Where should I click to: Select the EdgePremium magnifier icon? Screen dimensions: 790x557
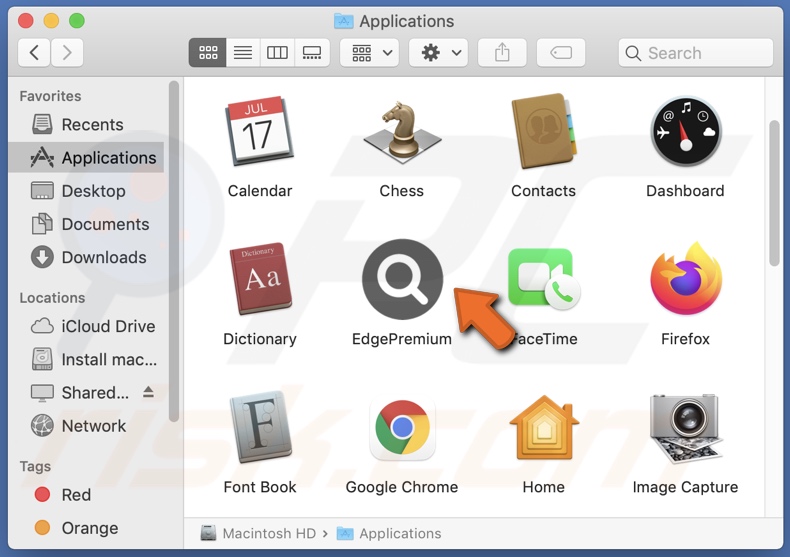coord(402,279)
